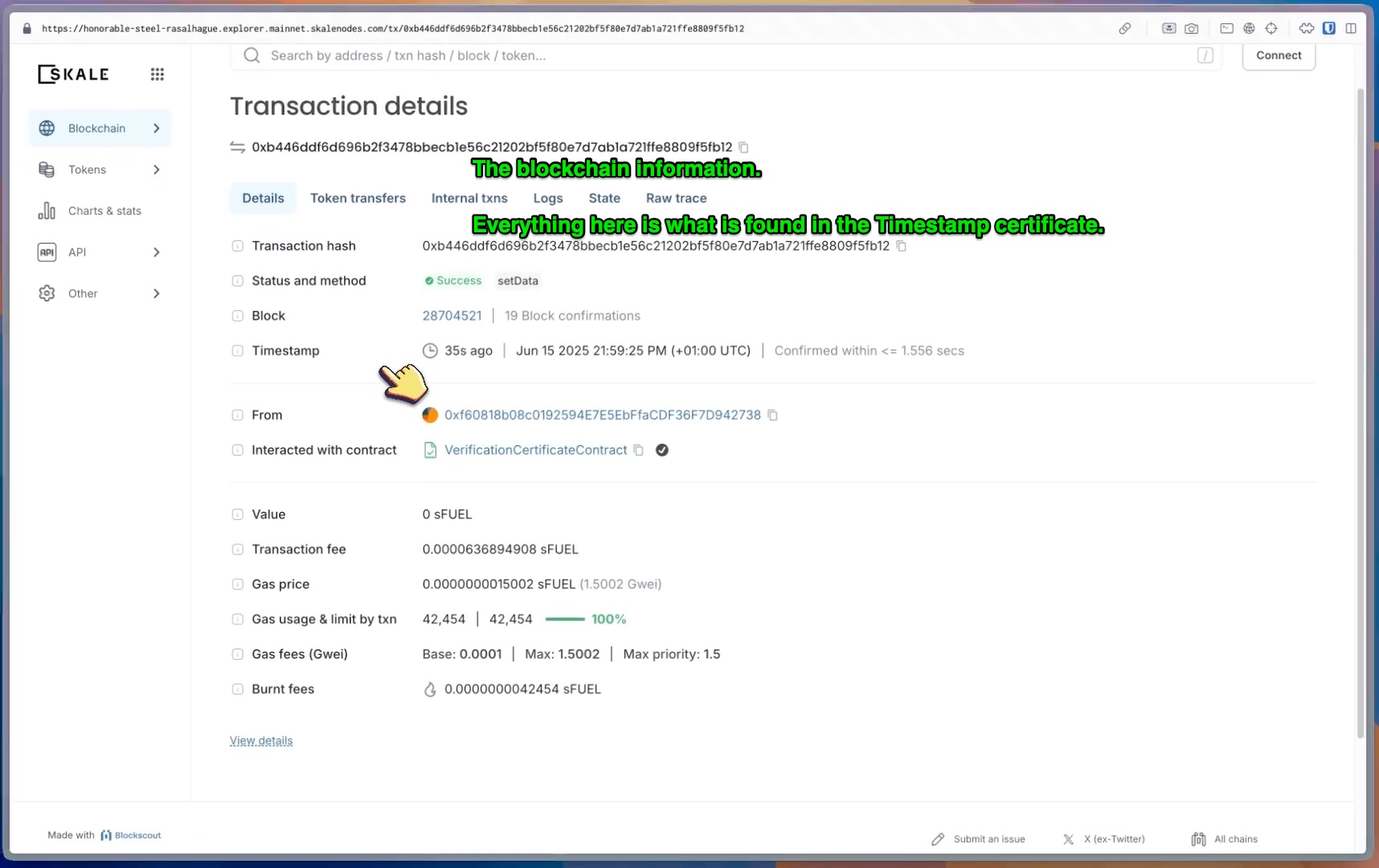This screenshot has width=1379, height=868.
Task: Click the Blockchain globe icon
Action: point(47,129)
